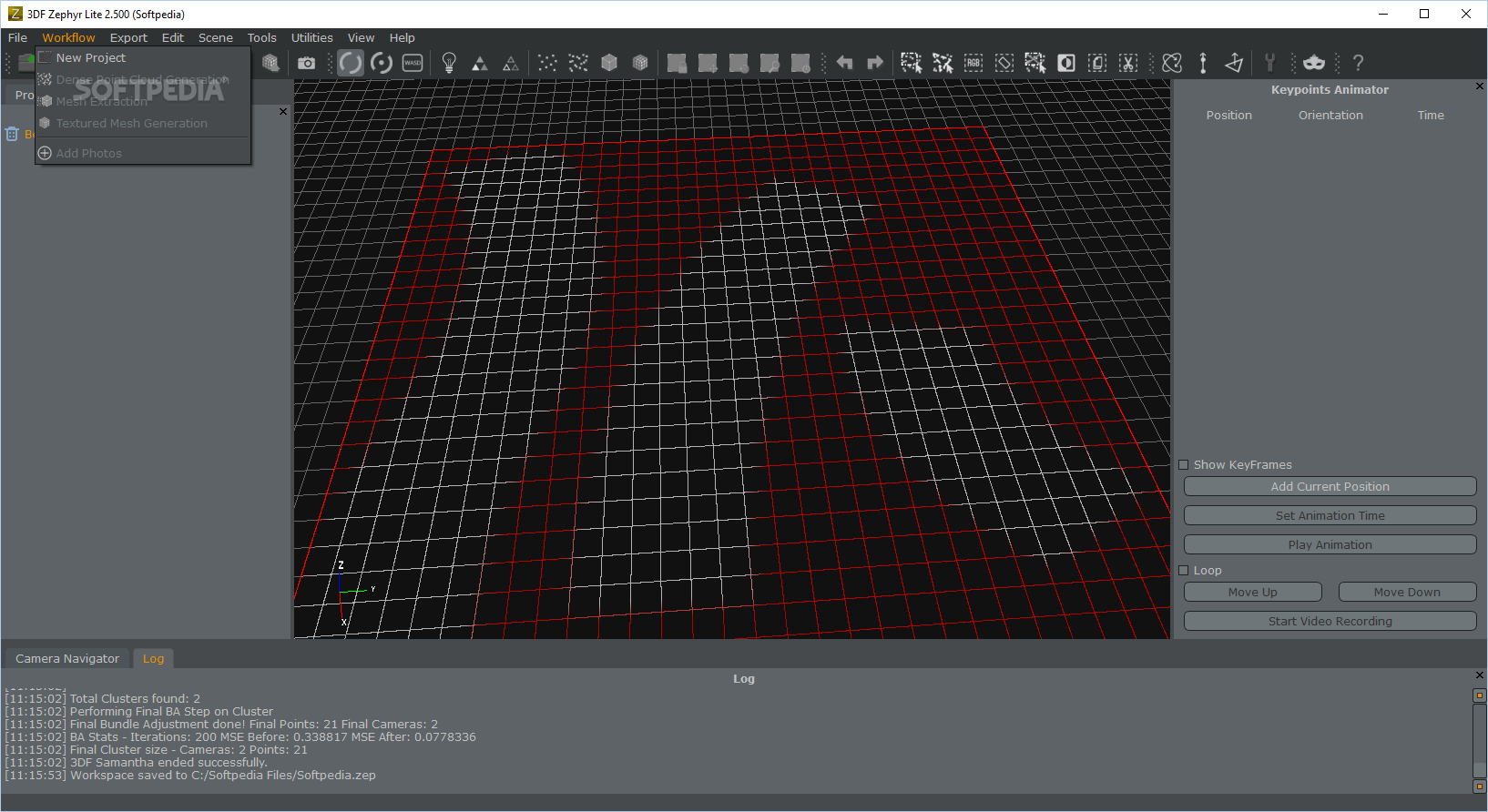This screenshot has height=812, width=1488.
Task: Click Start Video Recording button
Action: (x=1330, y=622)
